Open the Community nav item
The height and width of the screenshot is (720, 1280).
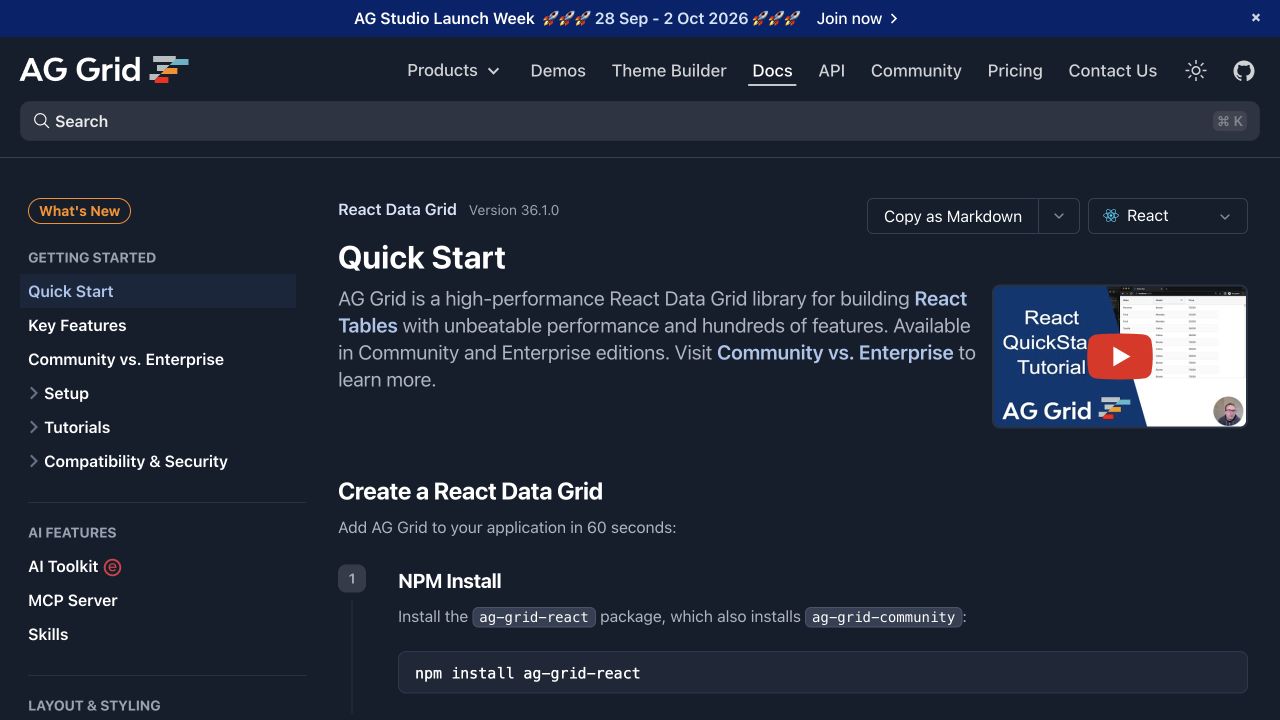click(x=916, y=70)
